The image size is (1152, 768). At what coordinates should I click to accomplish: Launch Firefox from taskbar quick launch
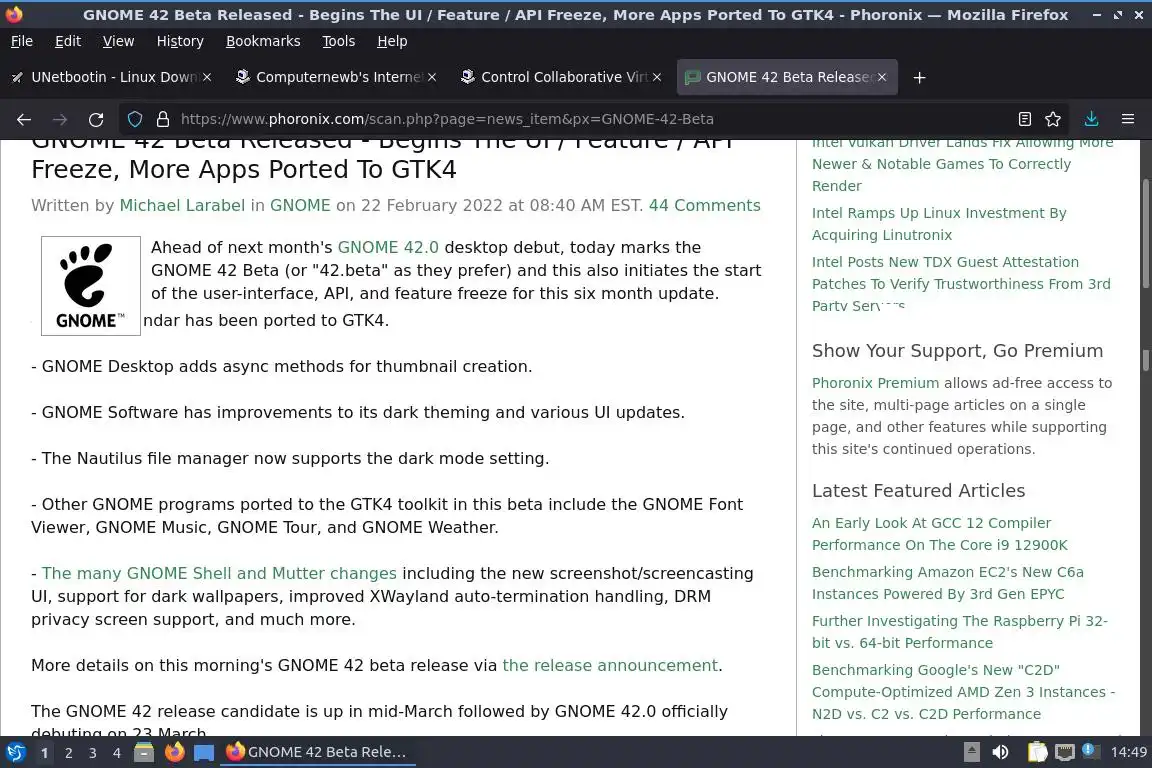click(174, 753)
